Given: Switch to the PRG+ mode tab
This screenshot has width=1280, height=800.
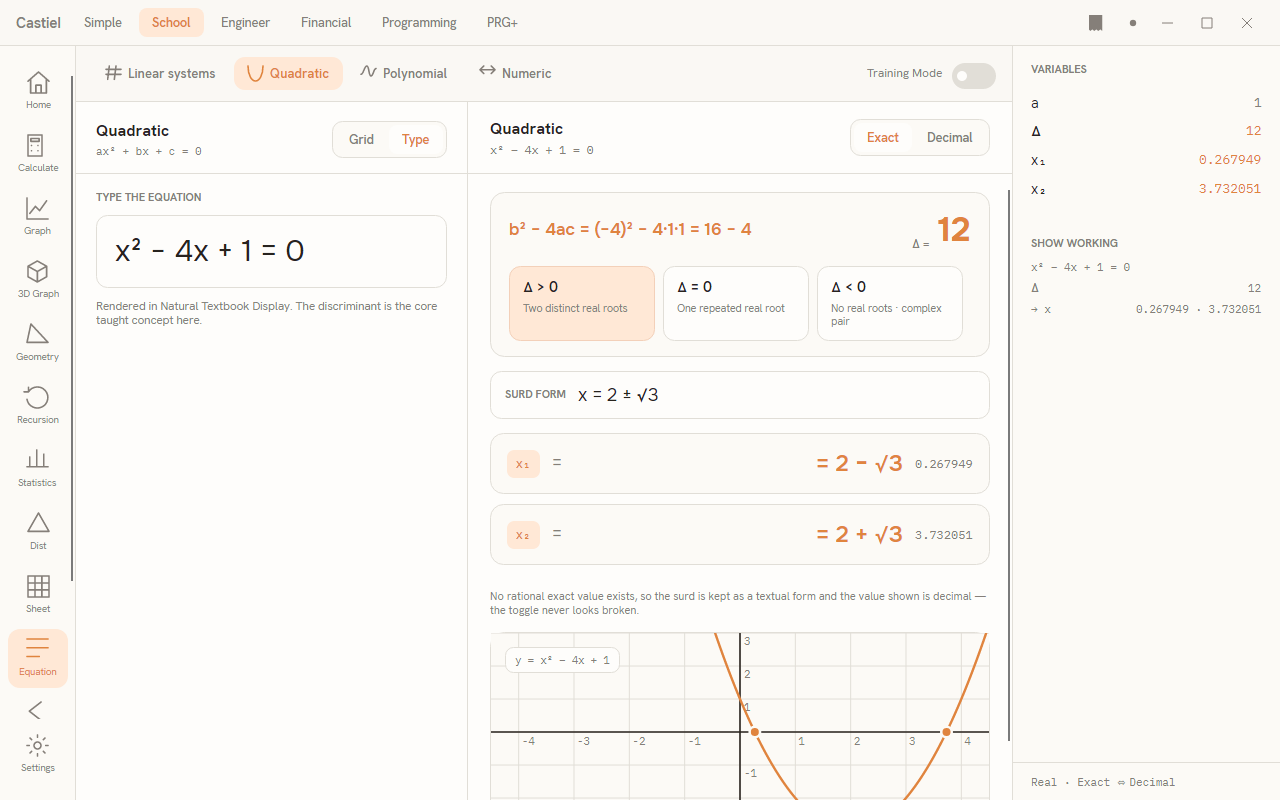Looking at the screenshot, I should [502, 22].
